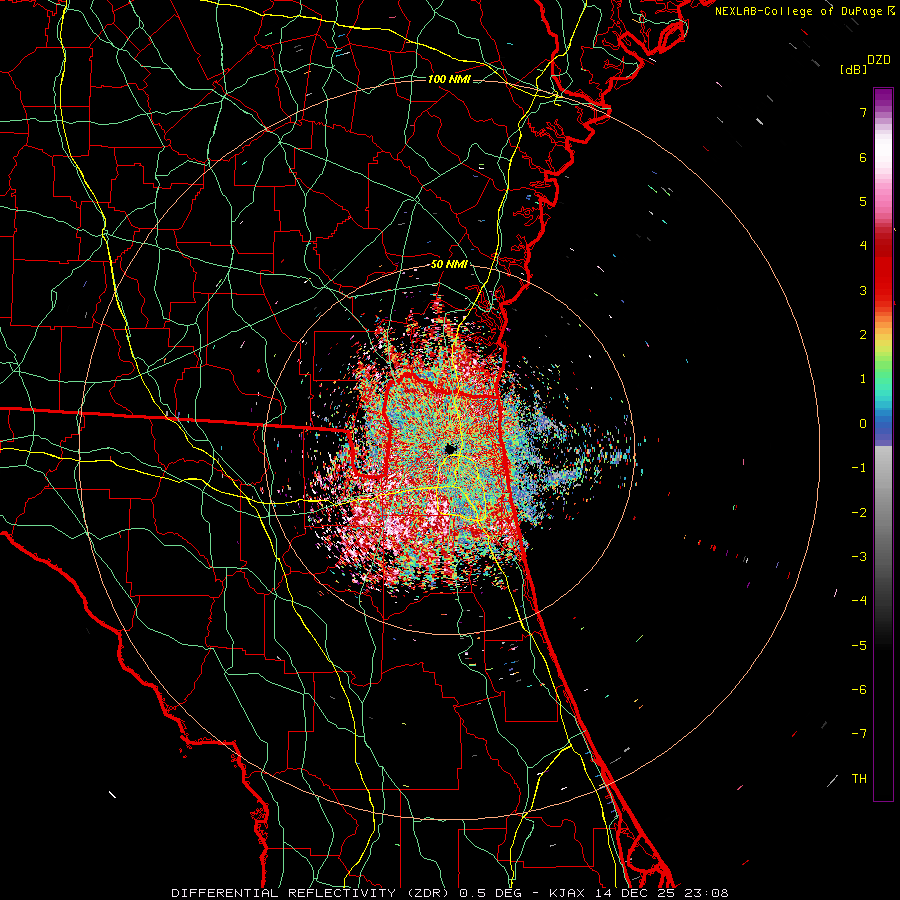The image size is (900, 900).
Task: Click the -4 value on the scale
Action: tap(859, 600)
